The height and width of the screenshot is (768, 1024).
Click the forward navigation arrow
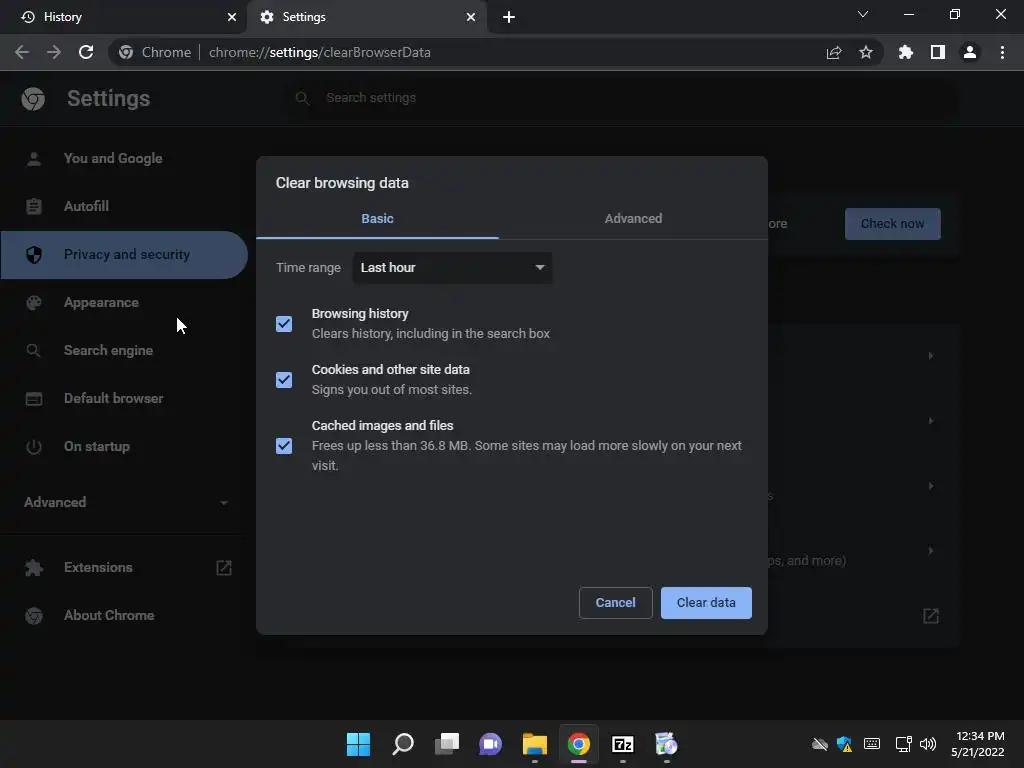[x=54, y=52]
